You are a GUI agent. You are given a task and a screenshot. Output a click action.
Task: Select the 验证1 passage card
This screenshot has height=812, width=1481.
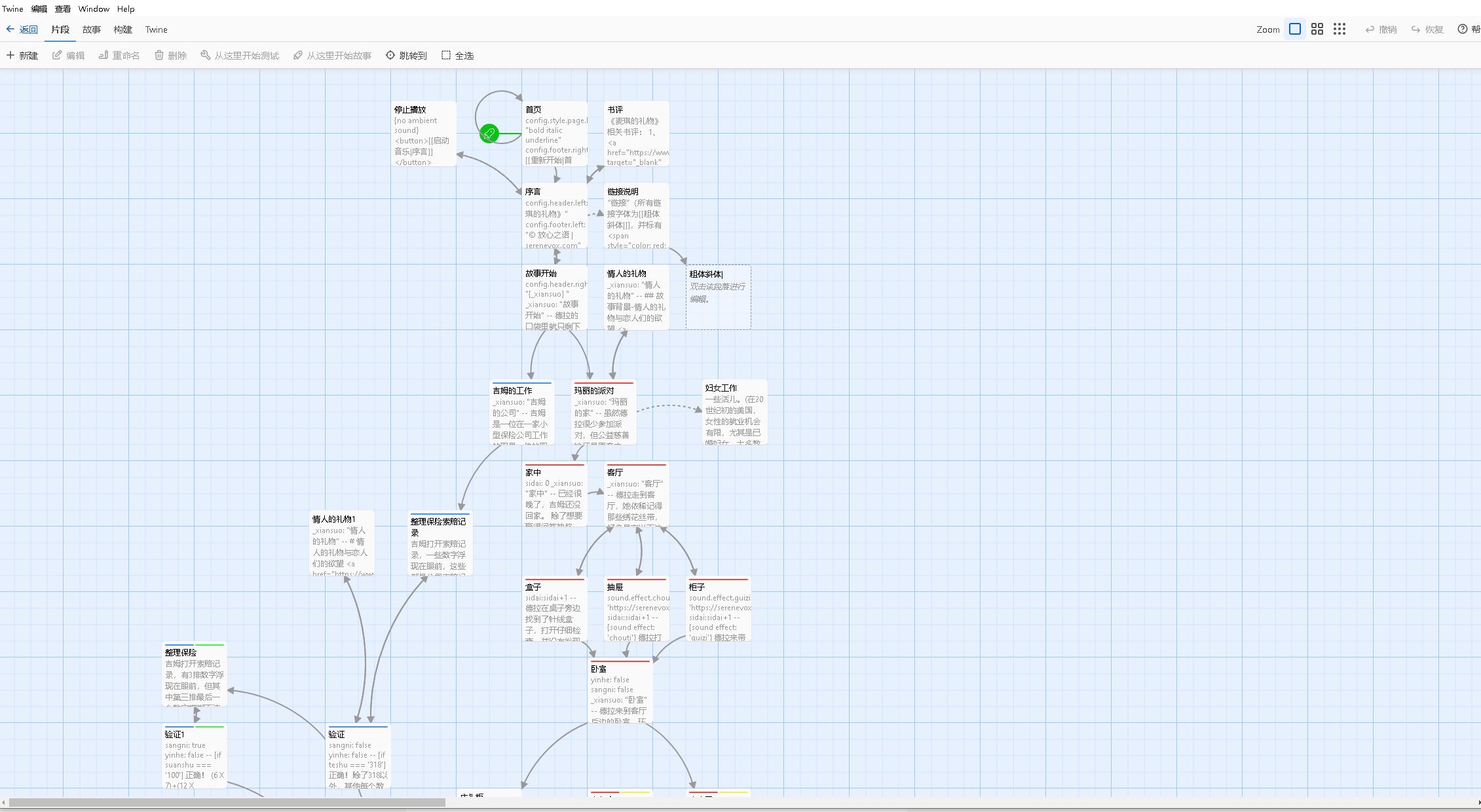click(195, 756)
